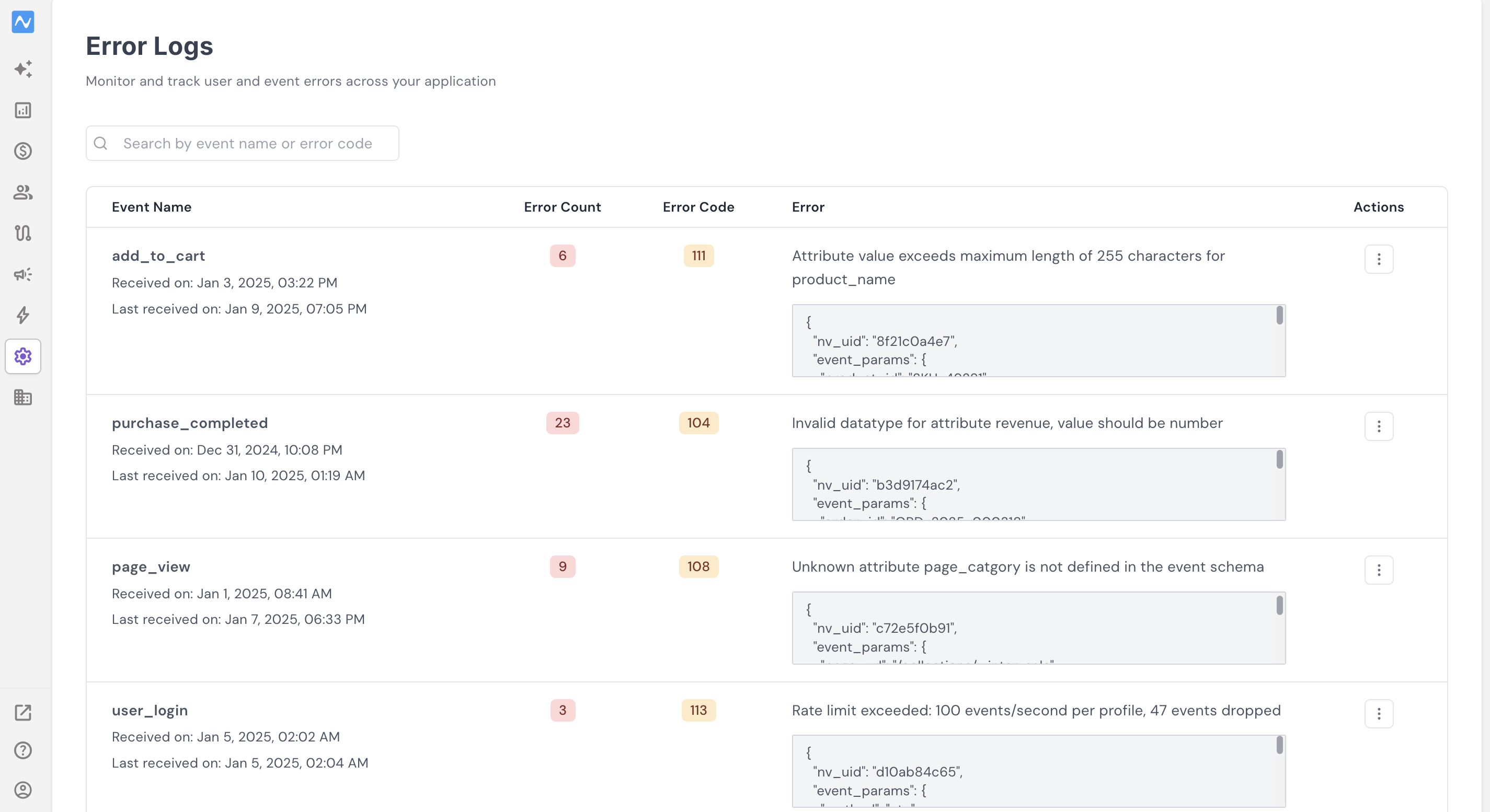Click 'Received on: Dec 31, 2024, 10:08 PM'
This screenshot has width=1490, height=812.
click(x=227, y=450)
